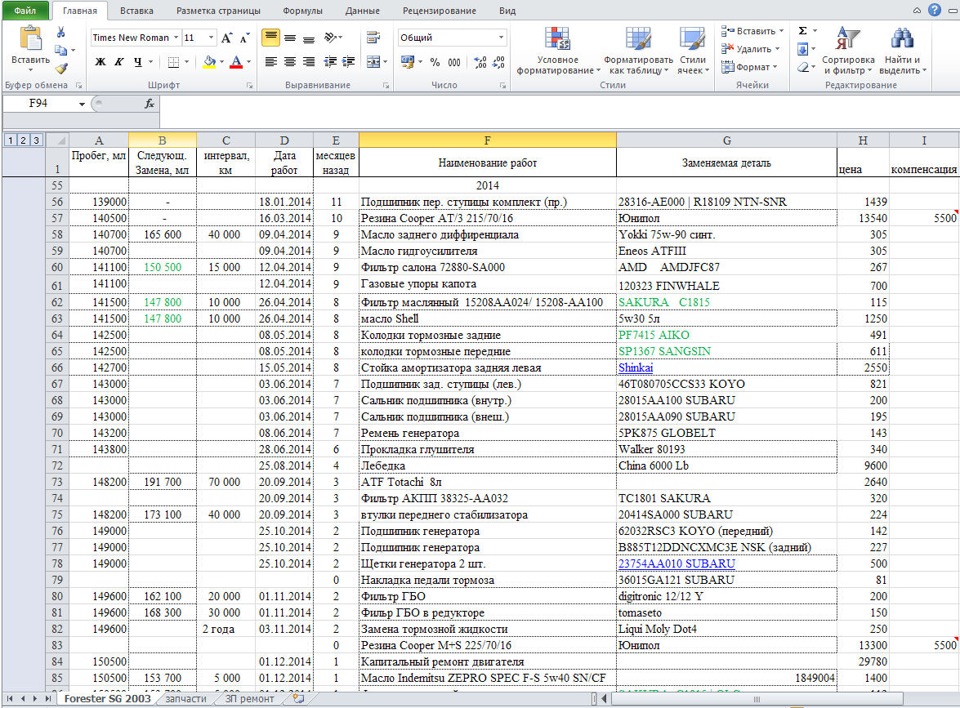The width and height of the screenshot is (960, 708).
Task: Switch to the Разметка страницы tab
Action: [x=218, y=10]
